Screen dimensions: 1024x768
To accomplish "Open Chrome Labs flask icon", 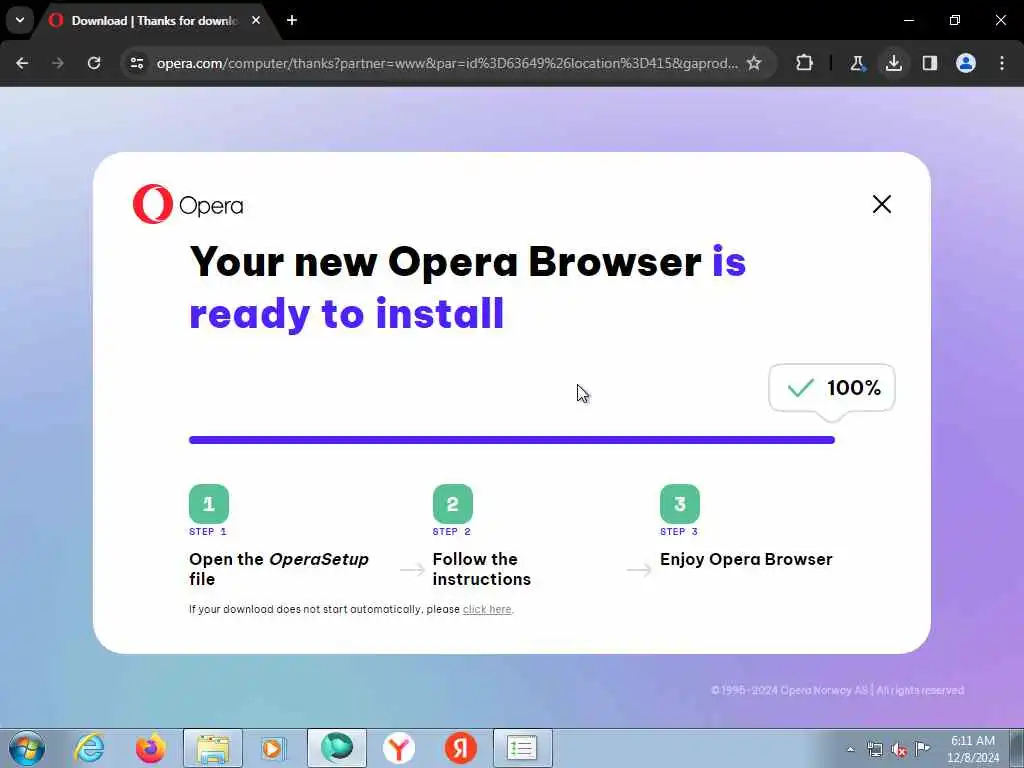I will pos(857,63).
